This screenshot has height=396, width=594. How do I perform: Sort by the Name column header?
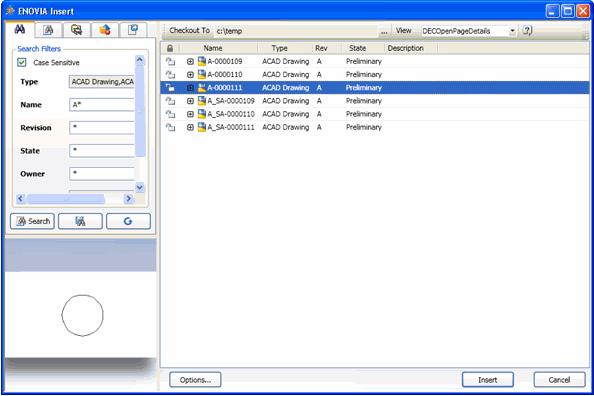click(x=213, y=48)
